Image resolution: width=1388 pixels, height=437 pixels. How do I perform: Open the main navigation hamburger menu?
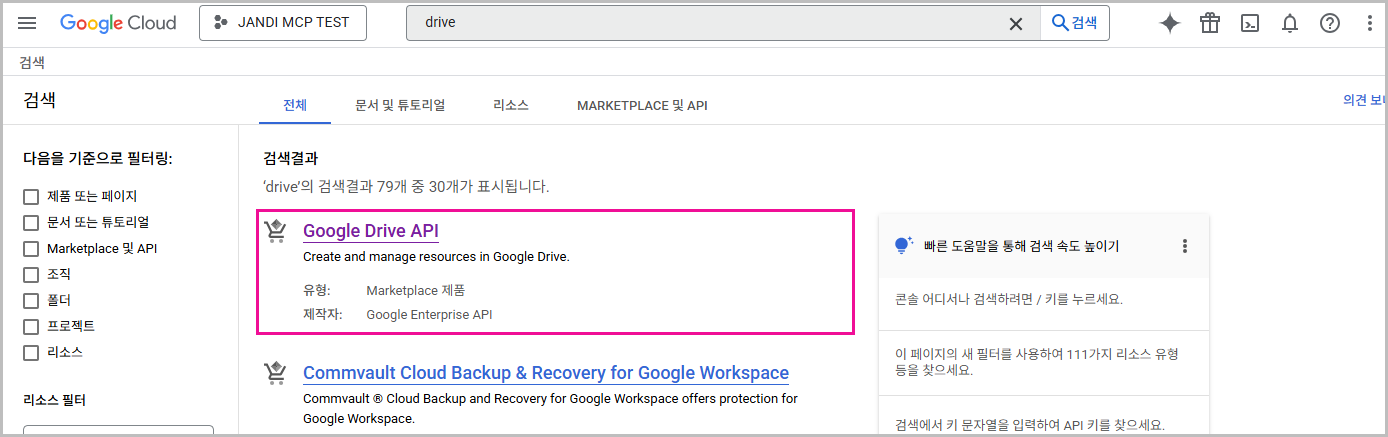(27, 23)
